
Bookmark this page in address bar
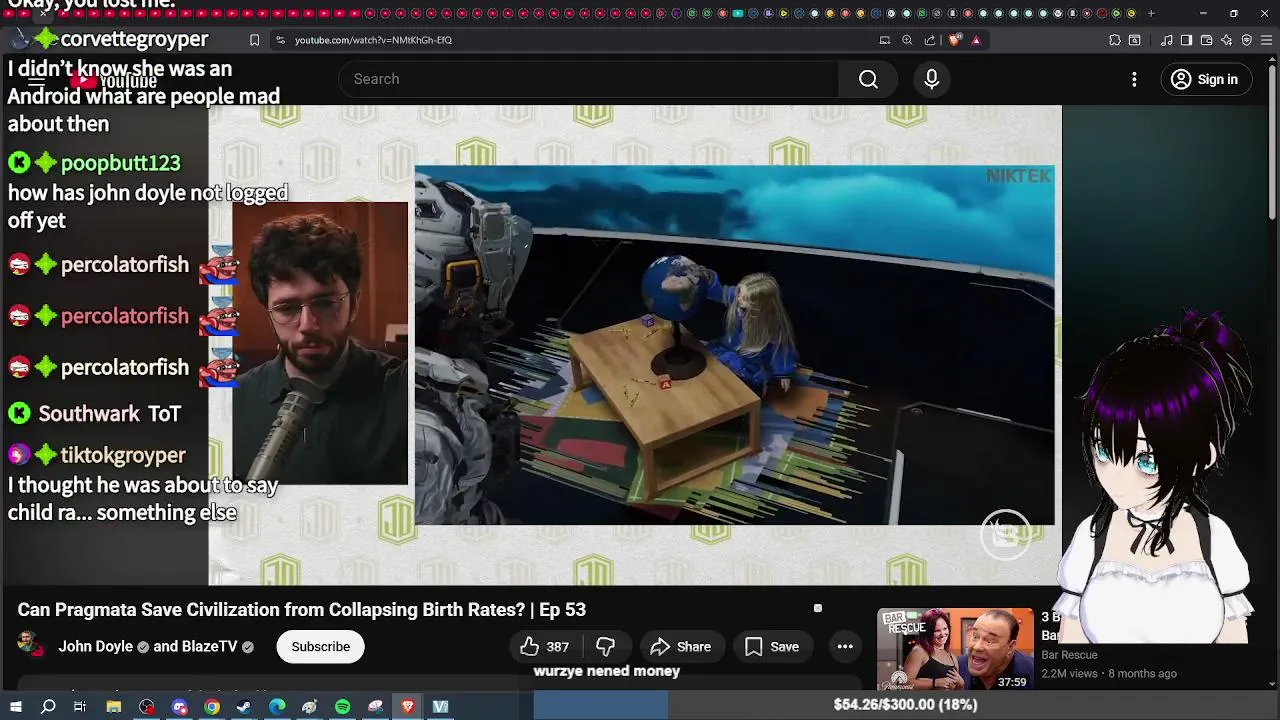coord(254,40)
